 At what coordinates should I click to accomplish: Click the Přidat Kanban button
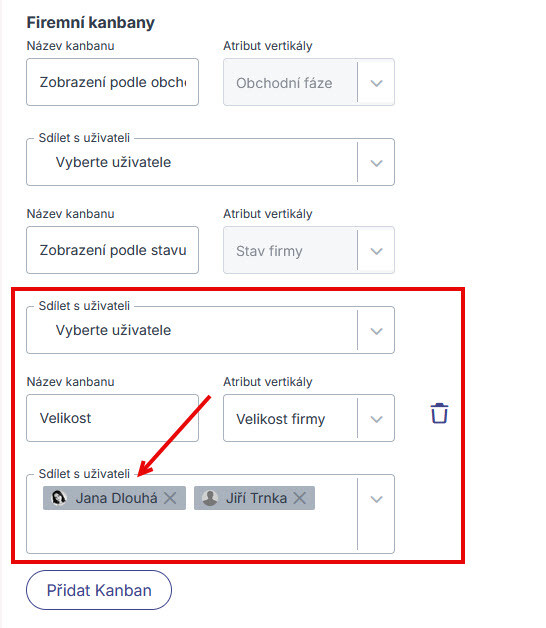(x=99, y=590)
